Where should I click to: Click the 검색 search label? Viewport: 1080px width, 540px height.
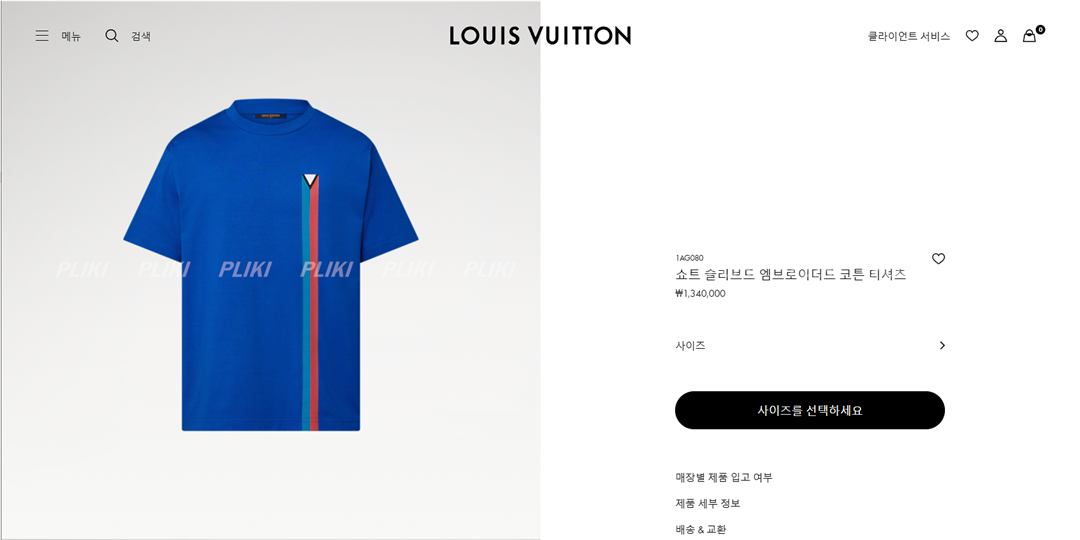coord(141,37)
